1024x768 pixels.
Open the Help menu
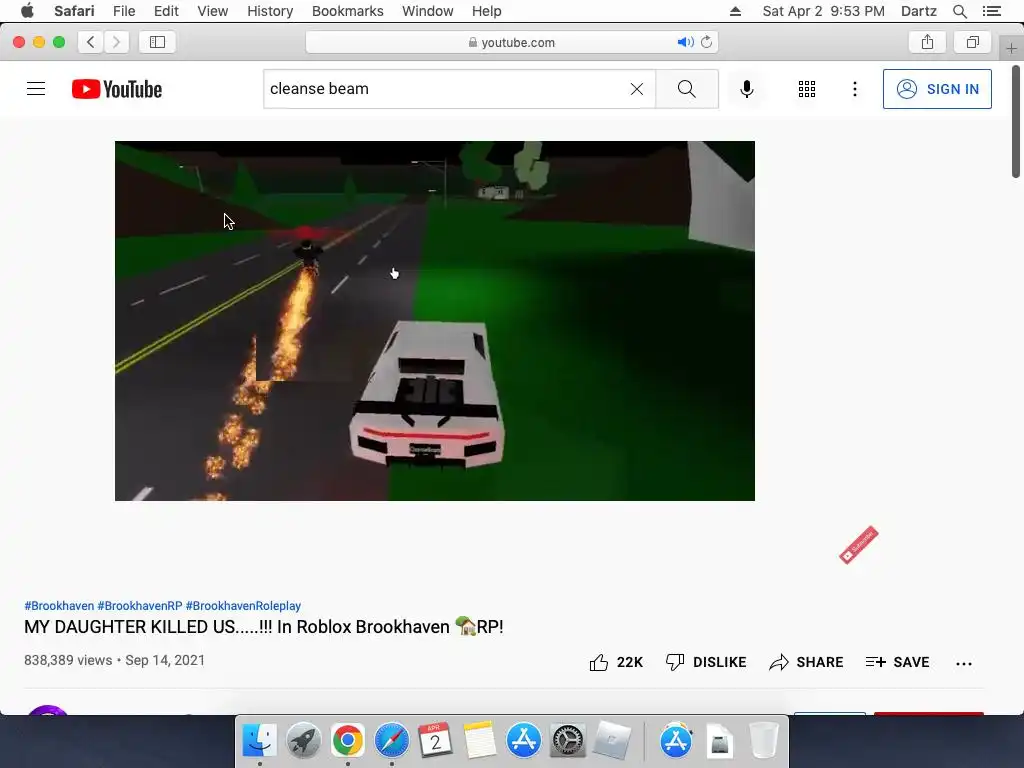(487, 11)
